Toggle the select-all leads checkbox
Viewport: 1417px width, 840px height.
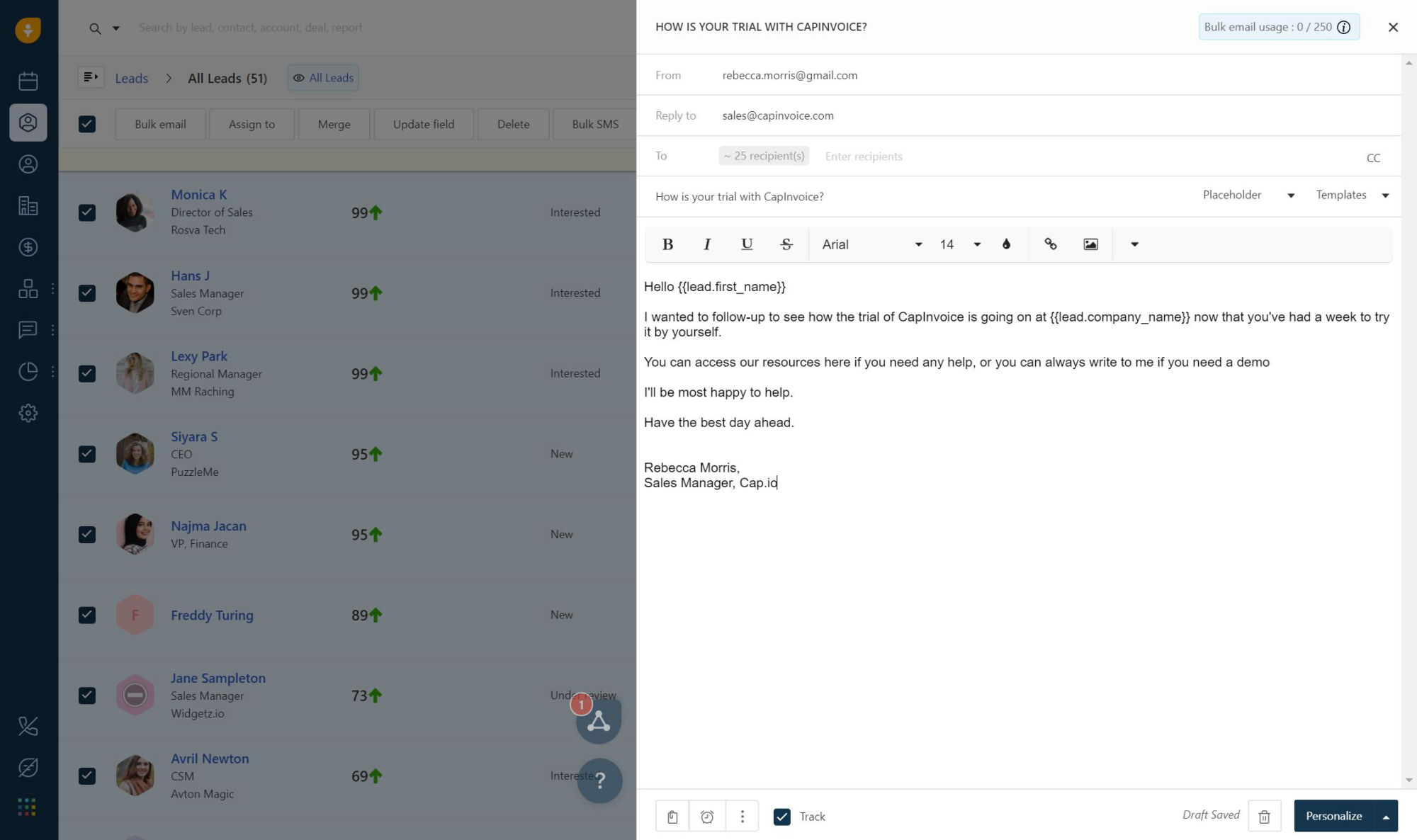[x=87, y=124]
